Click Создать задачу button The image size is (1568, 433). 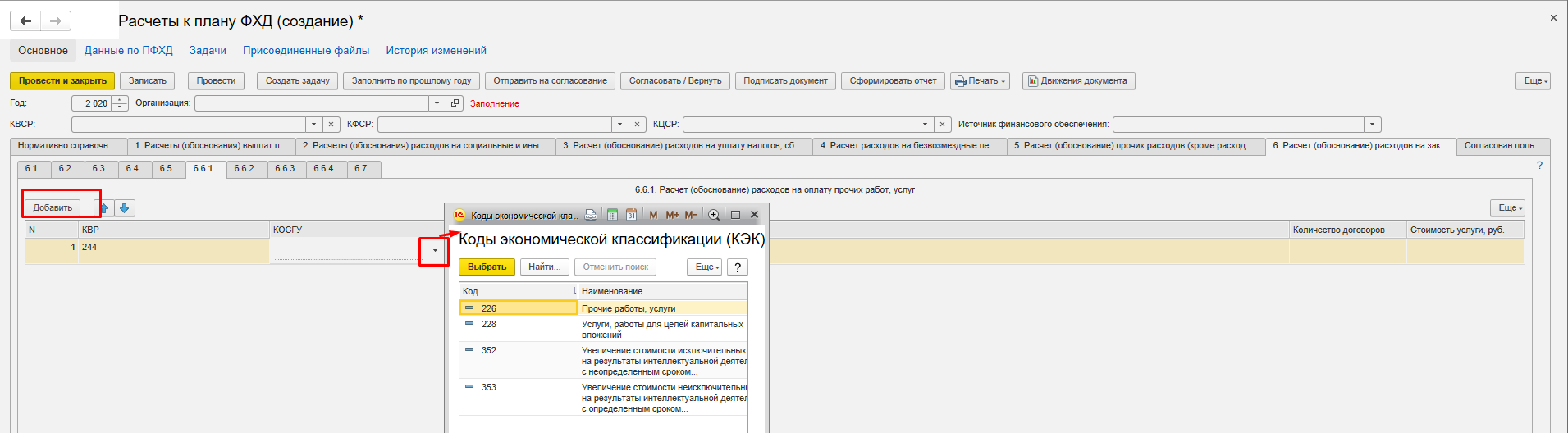(x=298, y=81)
